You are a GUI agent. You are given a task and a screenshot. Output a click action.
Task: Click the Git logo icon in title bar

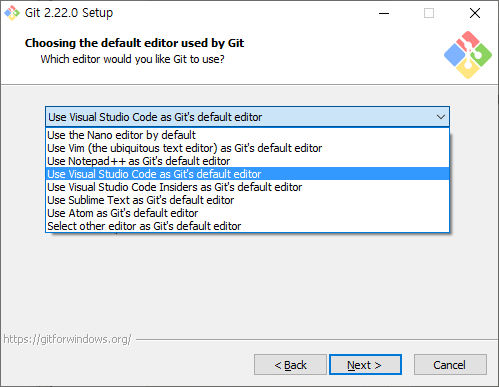click(12, 13)
